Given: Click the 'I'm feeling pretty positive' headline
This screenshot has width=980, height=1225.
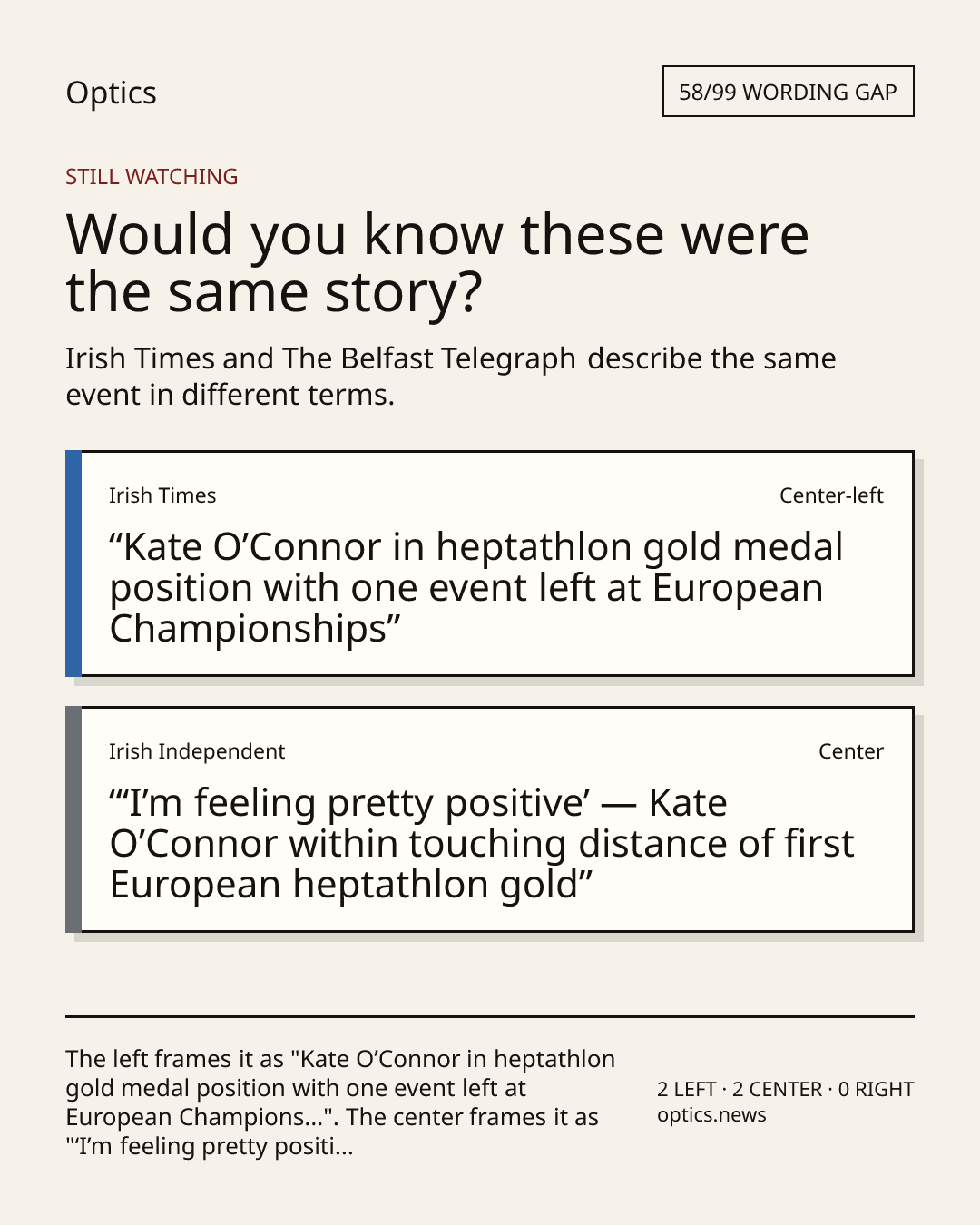Looking at the screenshot, I should pos(481,844).
